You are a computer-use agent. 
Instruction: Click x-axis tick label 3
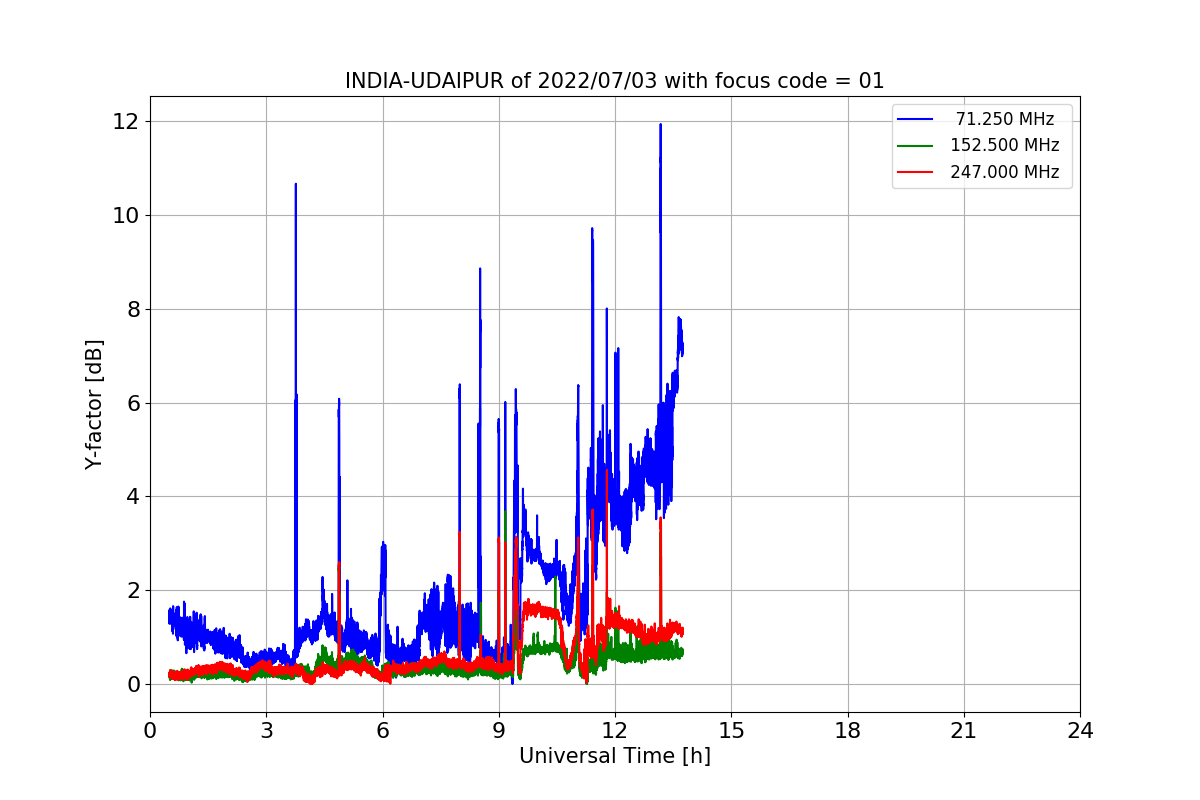tap(266, 730)
